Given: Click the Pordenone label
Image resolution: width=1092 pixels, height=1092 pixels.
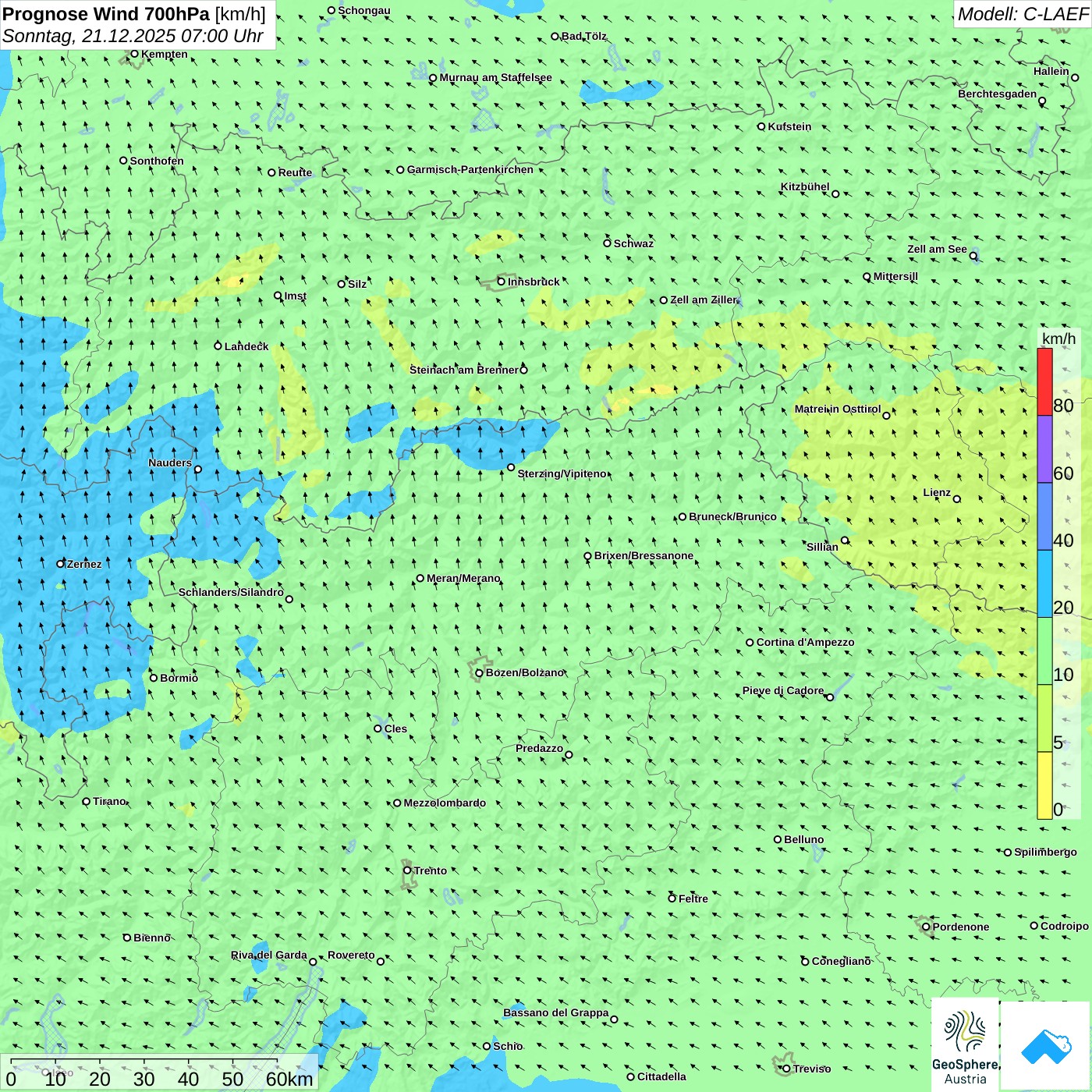Looking at the screenshot, I should tap(961, 927).
